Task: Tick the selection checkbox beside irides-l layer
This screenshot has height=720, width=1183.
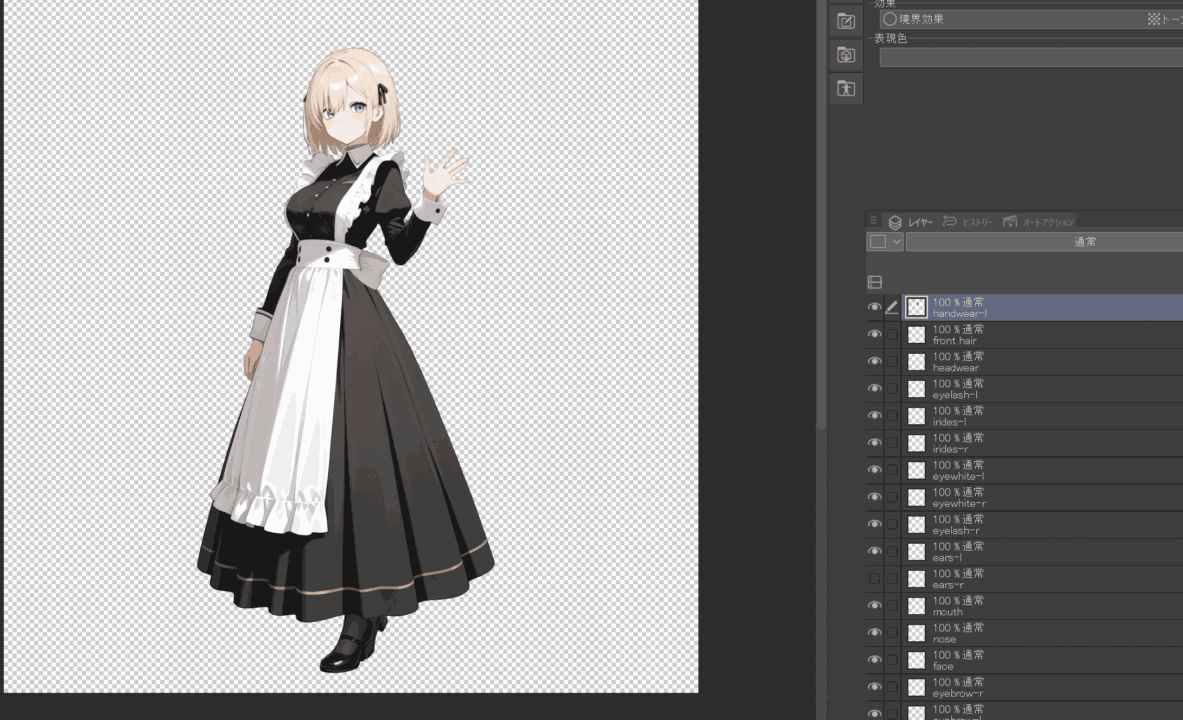Action: (x=892, y=416)
